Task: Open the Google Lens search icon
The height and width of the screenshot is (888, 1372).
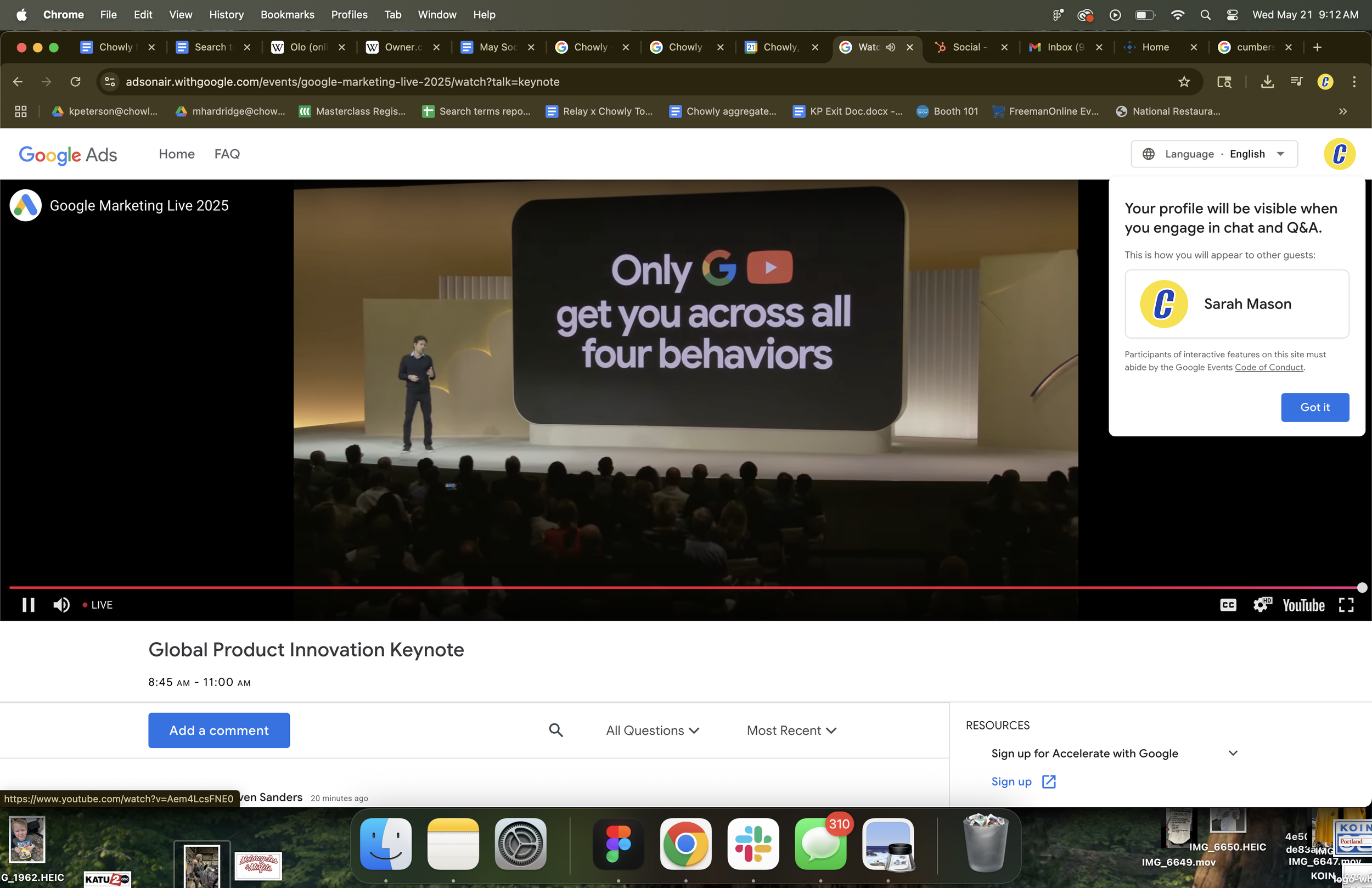Action: point(1224,82)
